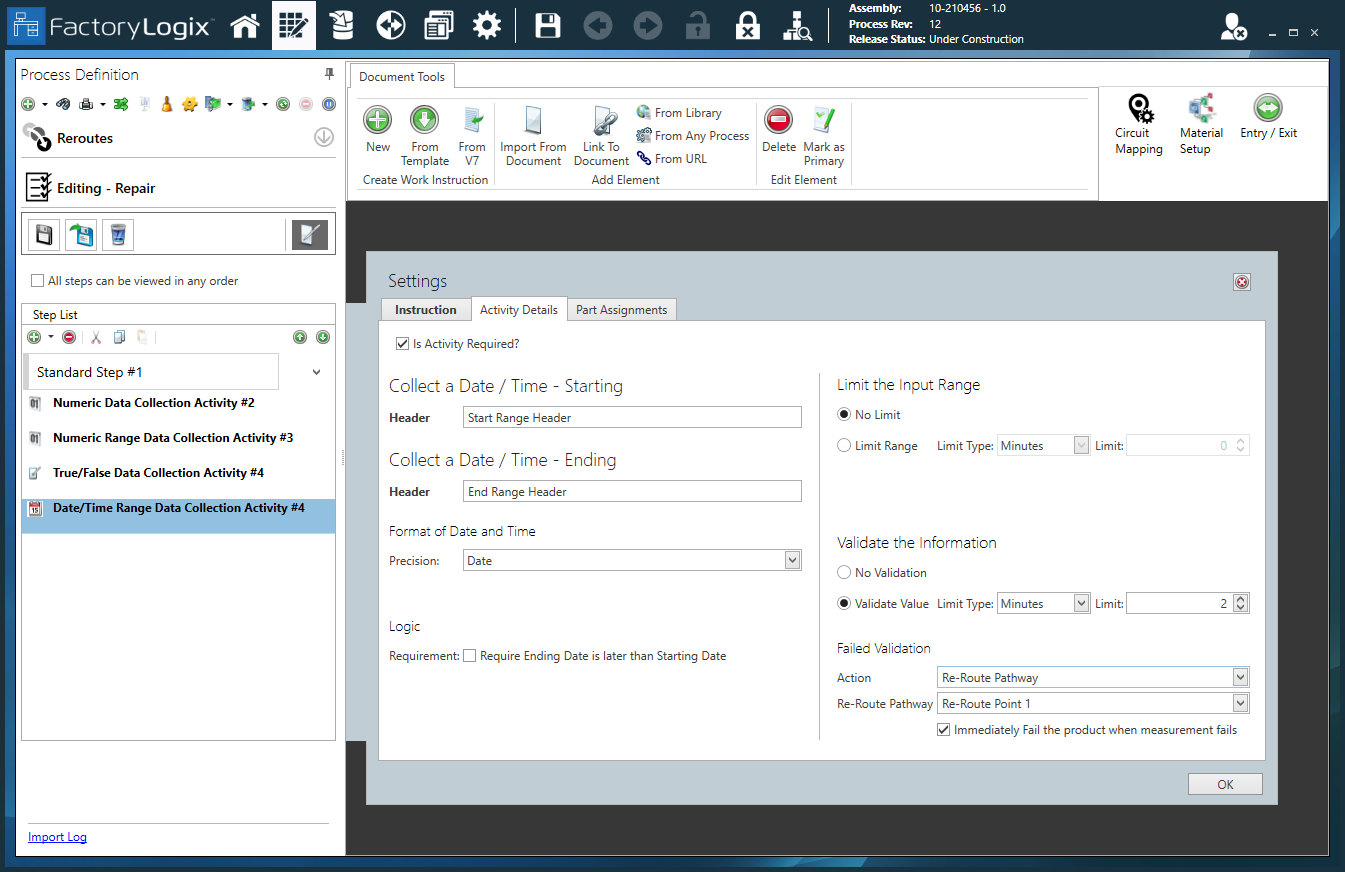Enable Require Ending Date is later than Starting Date

point(470,655)
